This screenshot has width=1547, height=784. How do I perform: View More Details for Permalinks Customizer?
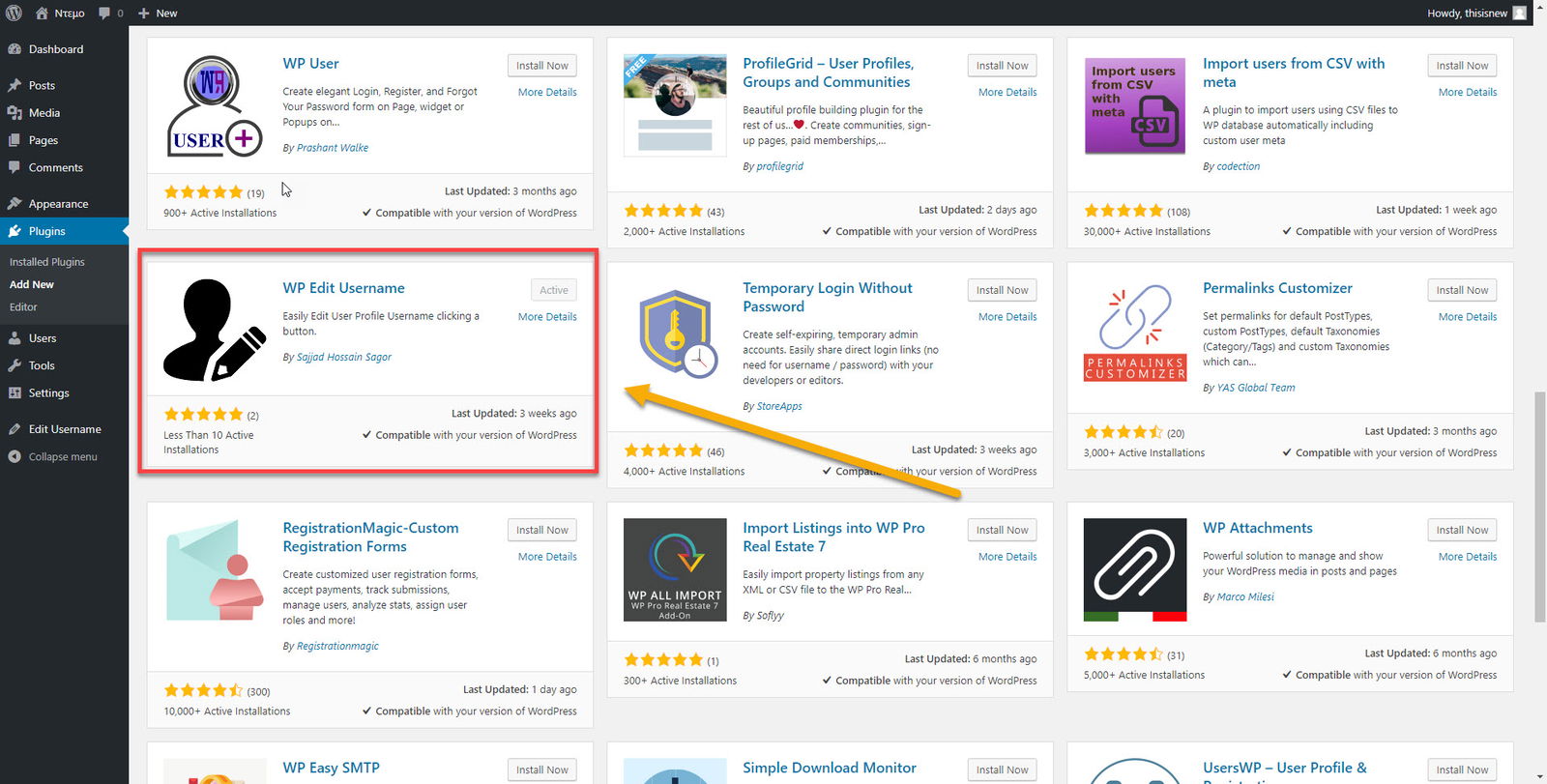1468,317
